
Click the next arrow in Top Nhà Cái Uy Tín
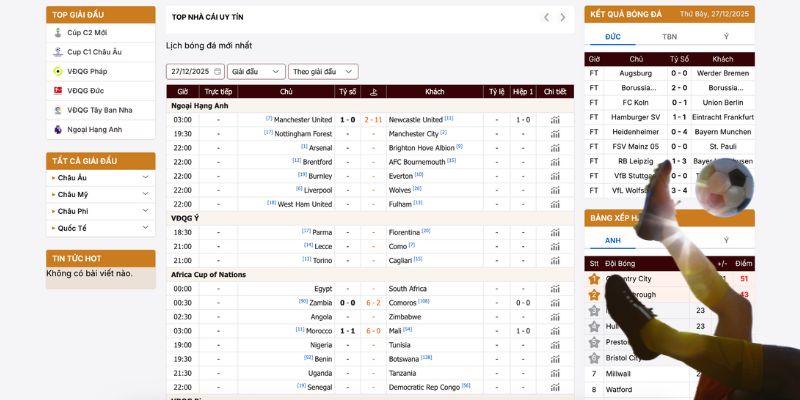click(562, 17)
